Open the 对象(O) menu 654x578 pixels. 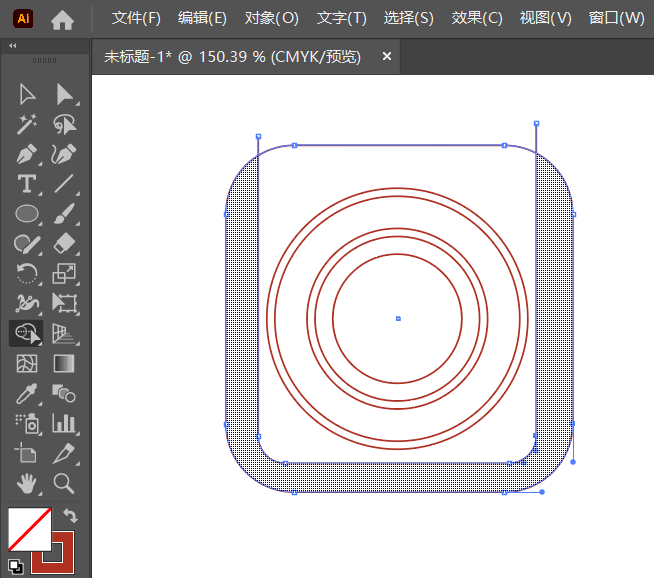click(x=272, y=18)
